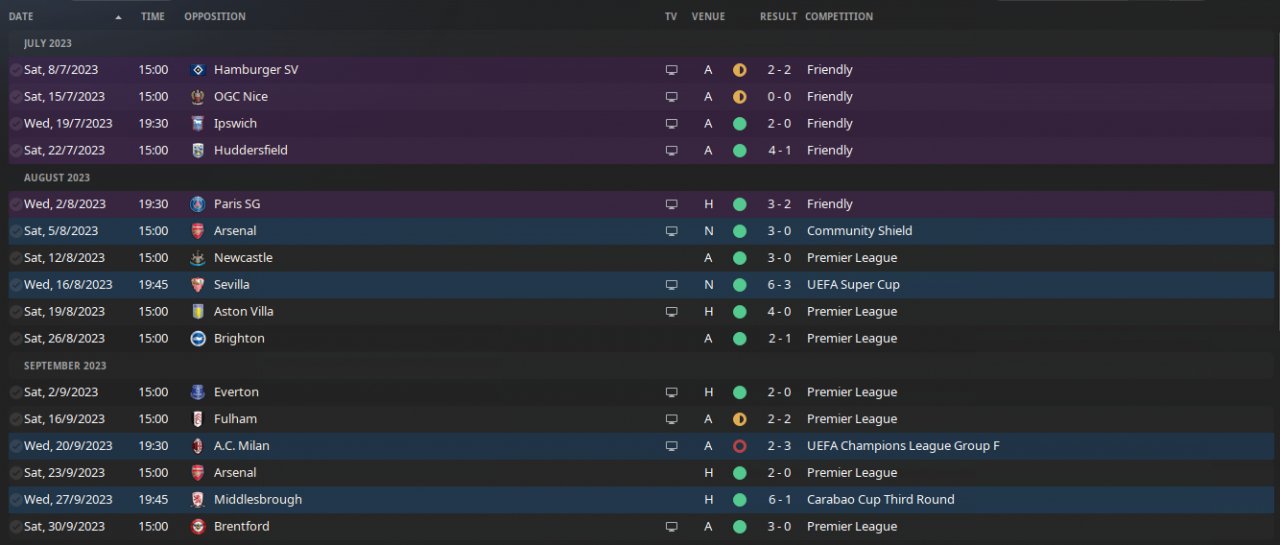Click the red loss indicator for A.C. Milan

pyautogui.click(x=740, y=446)
